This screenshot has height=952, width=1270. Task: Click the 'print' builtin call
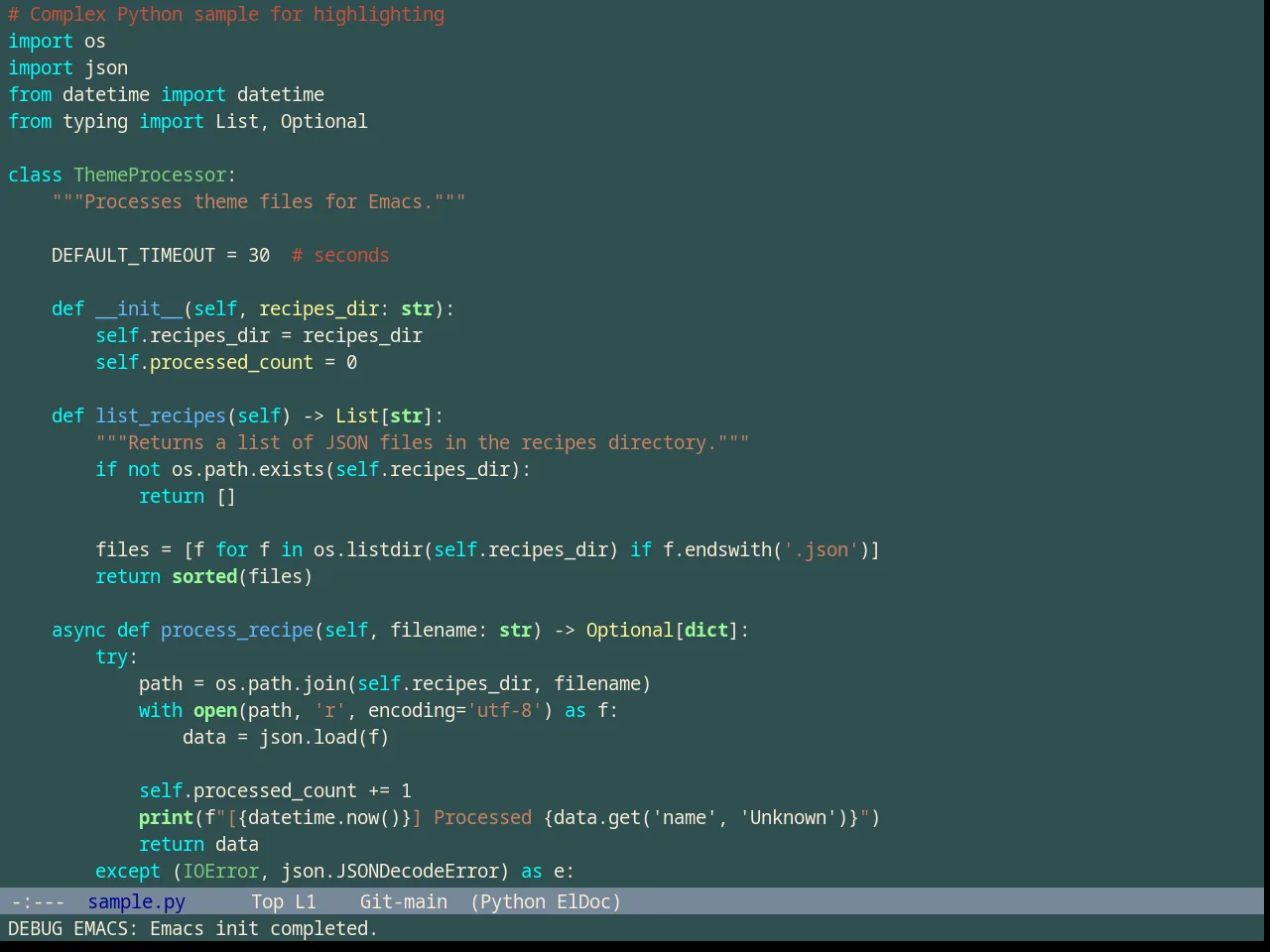(x=166, y=817)
